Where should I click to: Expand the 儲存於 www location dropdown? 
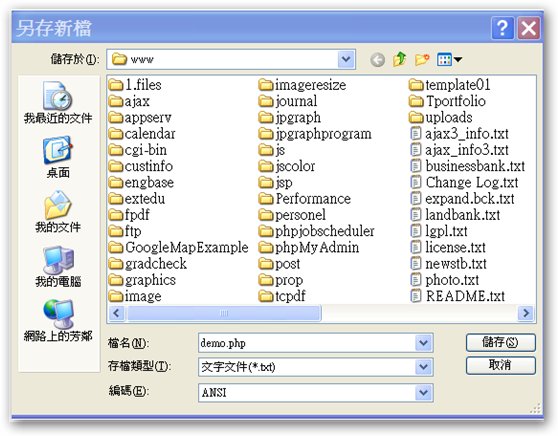346,59
